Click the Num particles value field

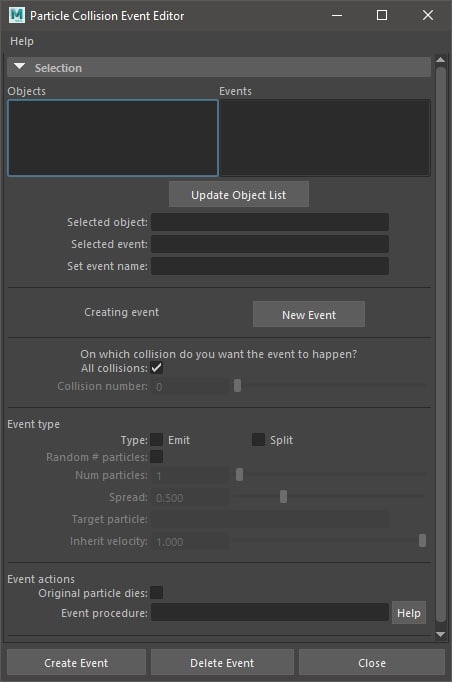click(190, 475)
